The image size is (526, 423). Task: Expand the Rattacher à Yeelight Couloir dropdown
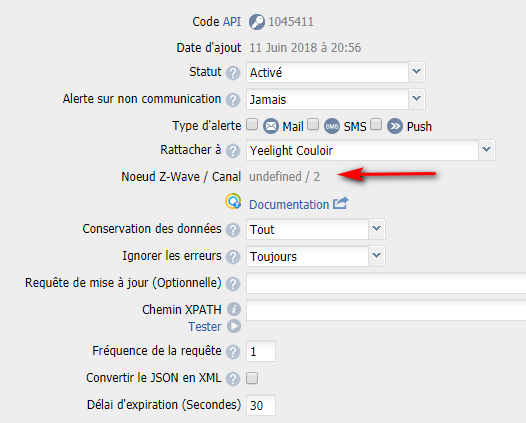371,150
